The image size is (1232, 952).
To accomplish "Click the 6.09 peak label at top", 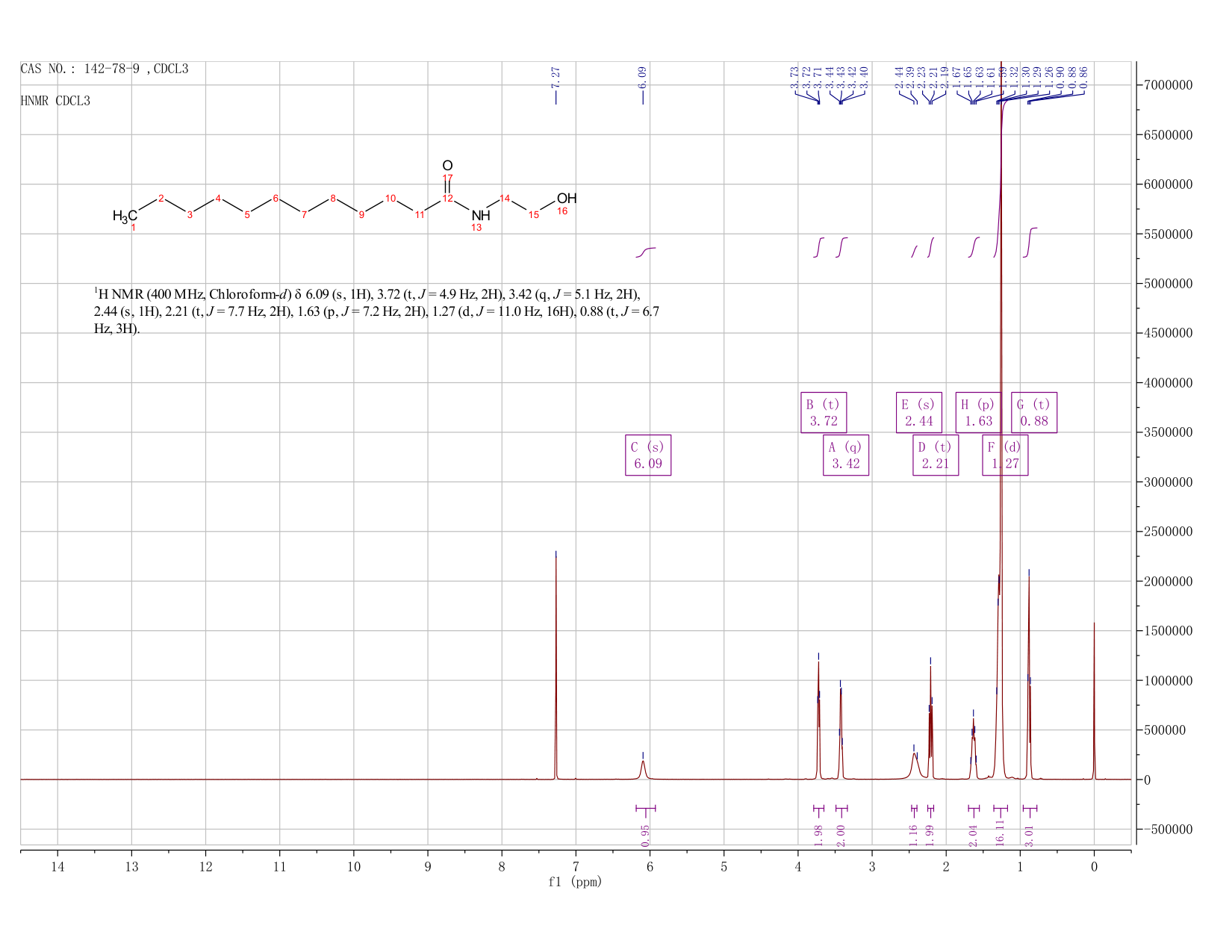I will click(x=642, y=77).
